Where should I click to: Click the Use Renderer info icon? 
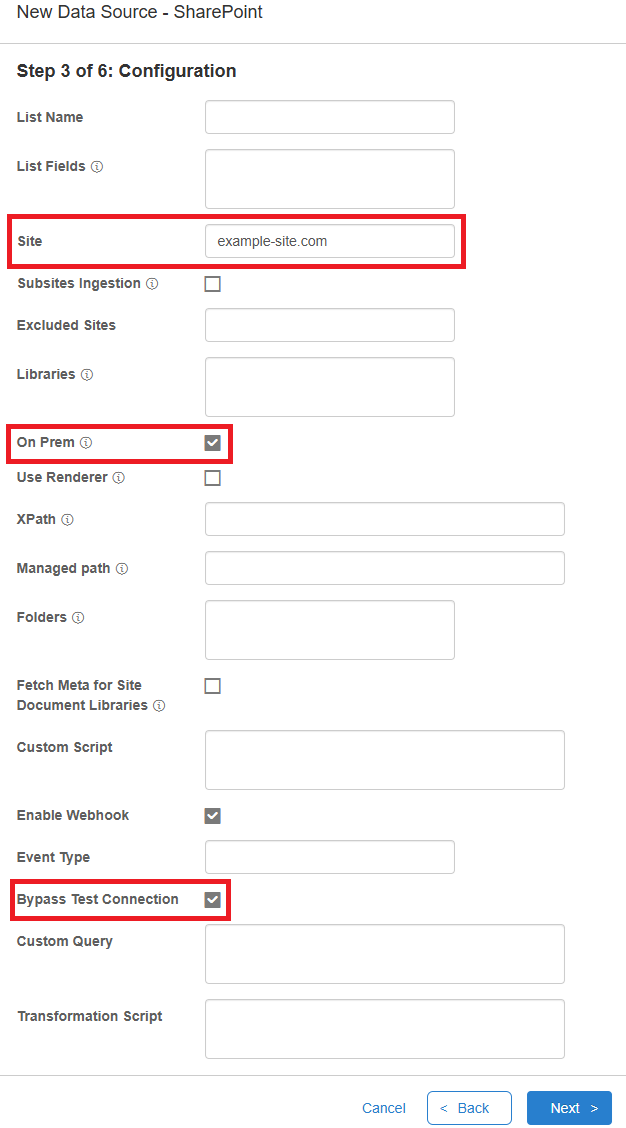coord(119,478)
